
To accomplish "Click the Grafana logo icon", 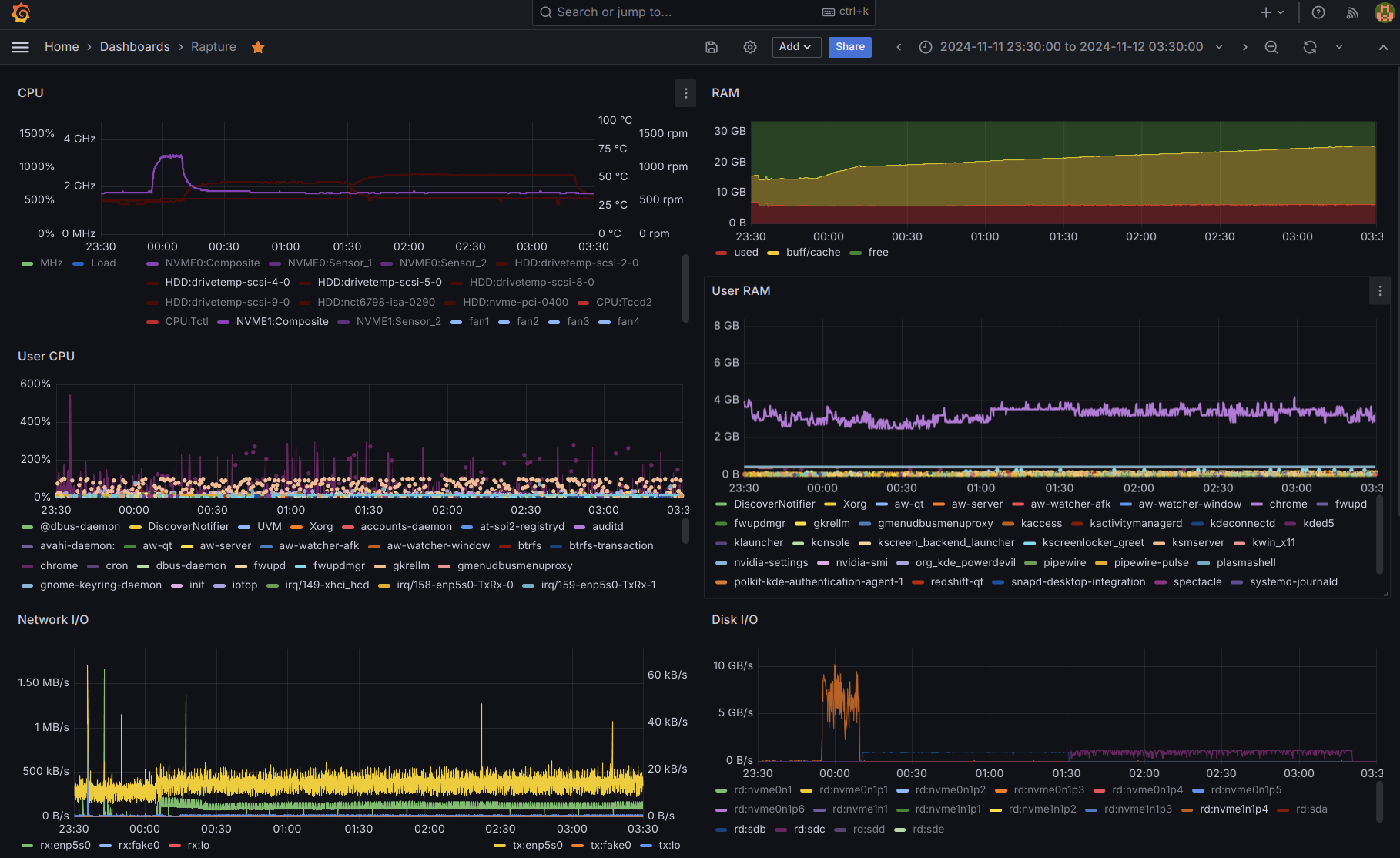I will 21,12.
